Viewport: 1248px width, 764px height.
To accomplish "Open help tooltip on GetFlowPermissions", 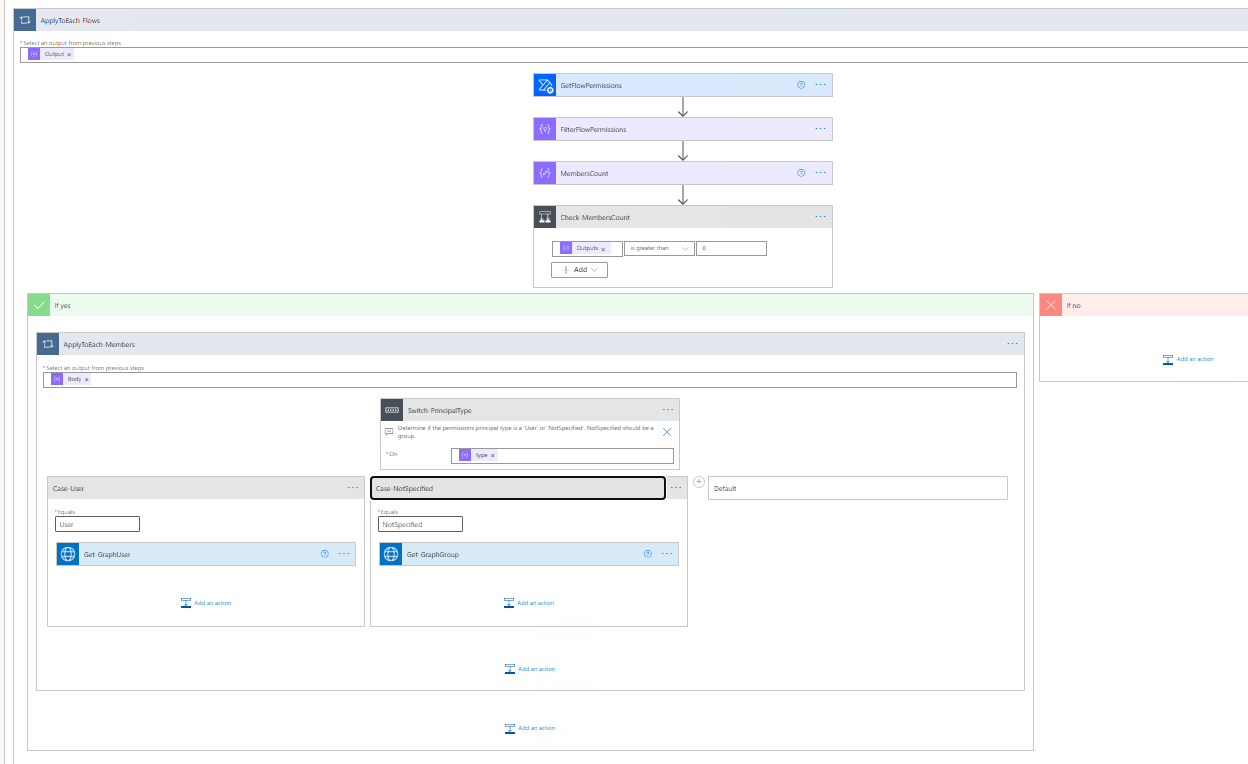I will [800, 85].
